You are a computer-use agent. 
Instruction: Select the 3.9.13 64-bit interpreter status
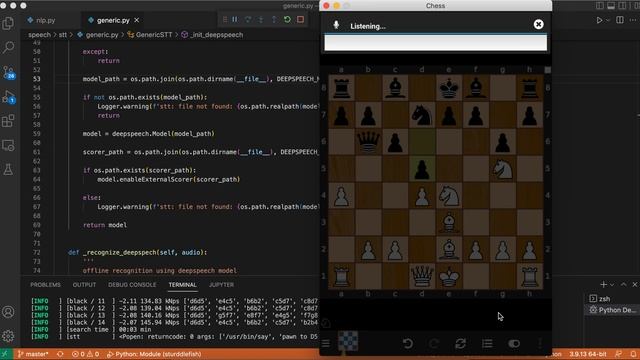[588, 354]
